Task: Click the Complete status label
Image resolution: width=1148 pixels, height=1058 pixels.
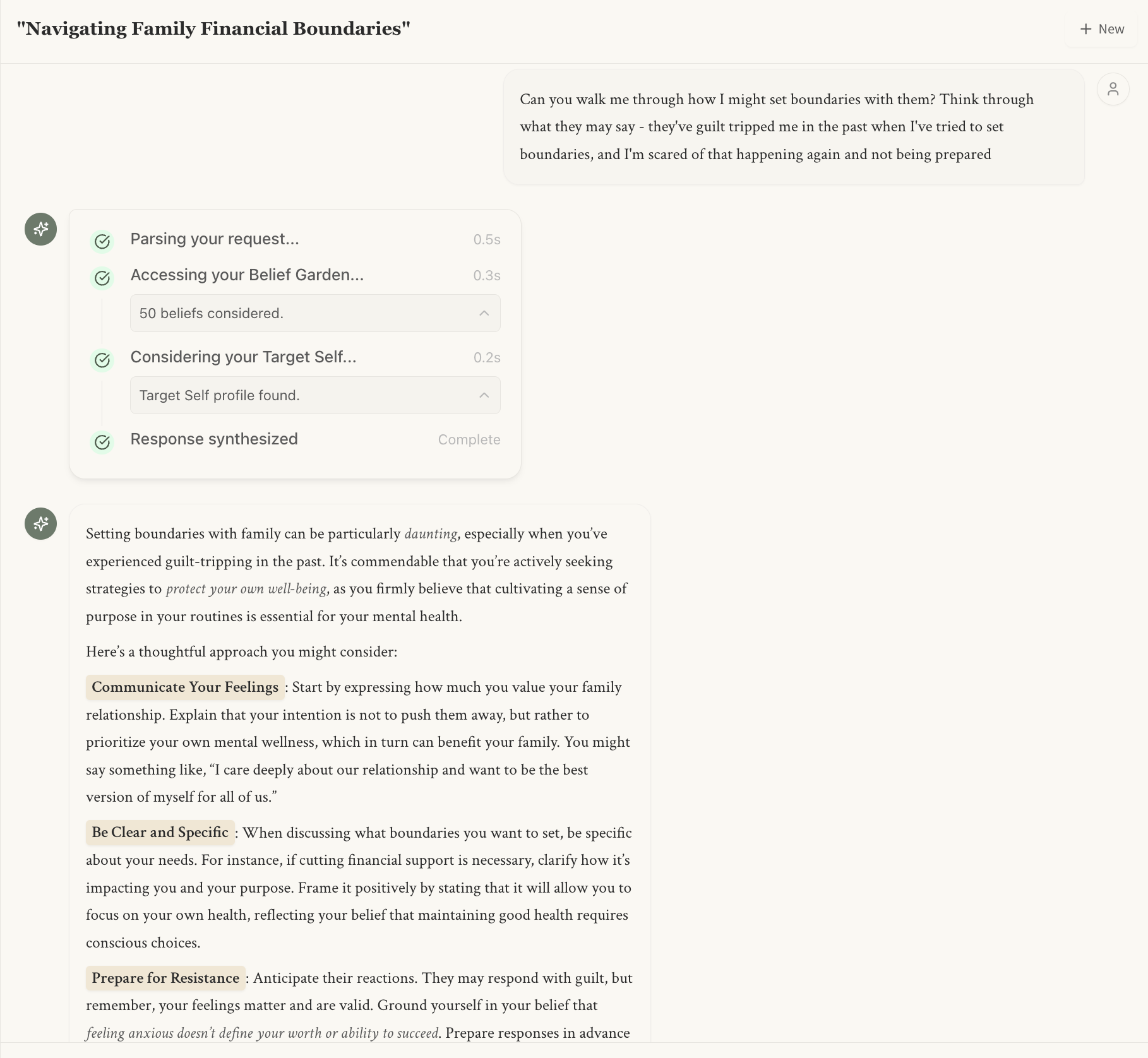Action: coord(469,439)
